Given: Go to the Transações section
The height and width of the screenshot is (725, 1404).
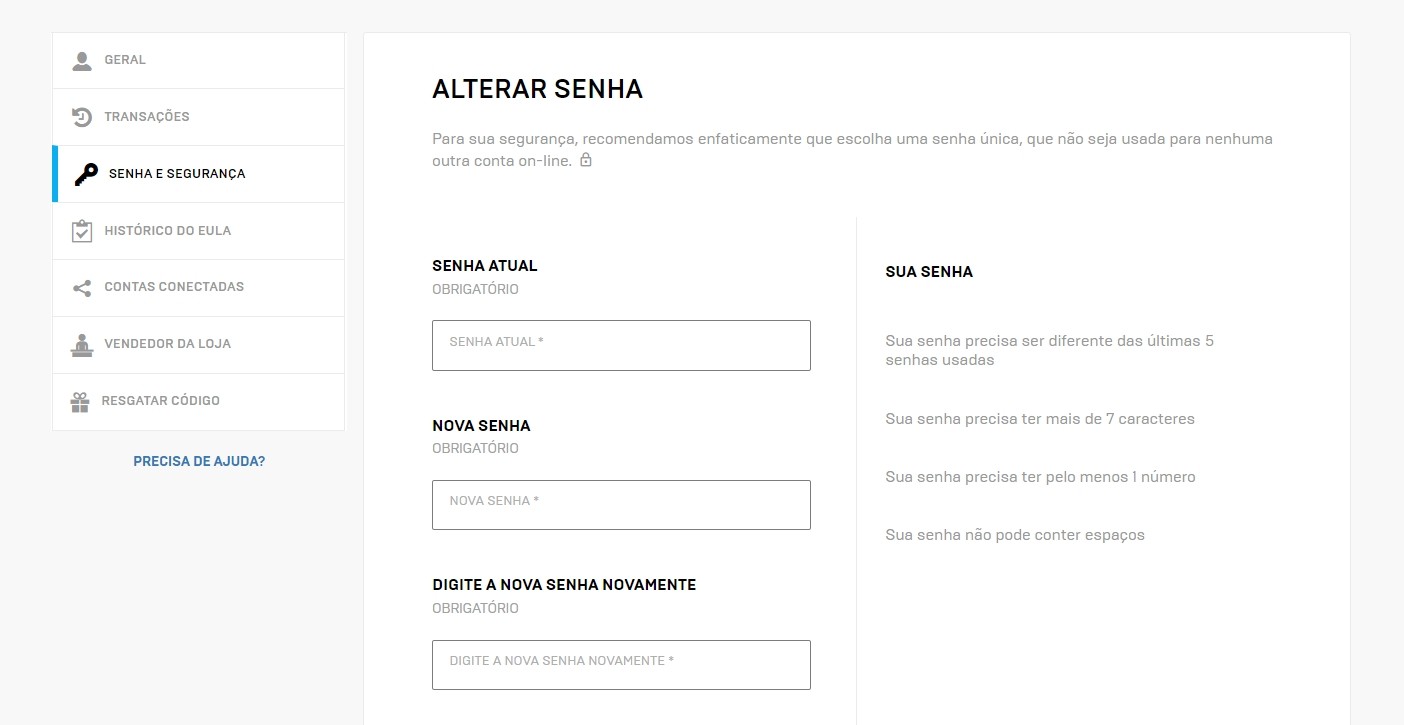Looking at the screenshot, I should click(x=147, y=117).
